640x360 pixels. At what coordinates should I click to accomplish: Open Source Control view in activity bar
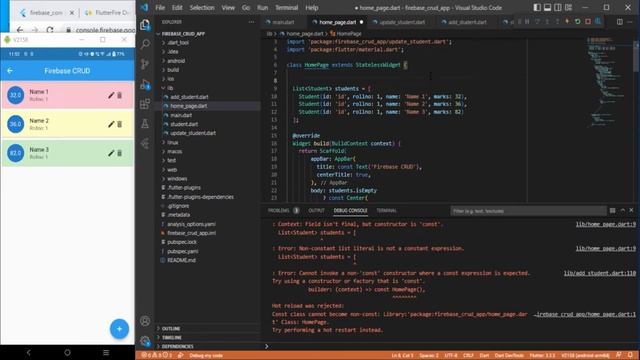coord(145,64)
